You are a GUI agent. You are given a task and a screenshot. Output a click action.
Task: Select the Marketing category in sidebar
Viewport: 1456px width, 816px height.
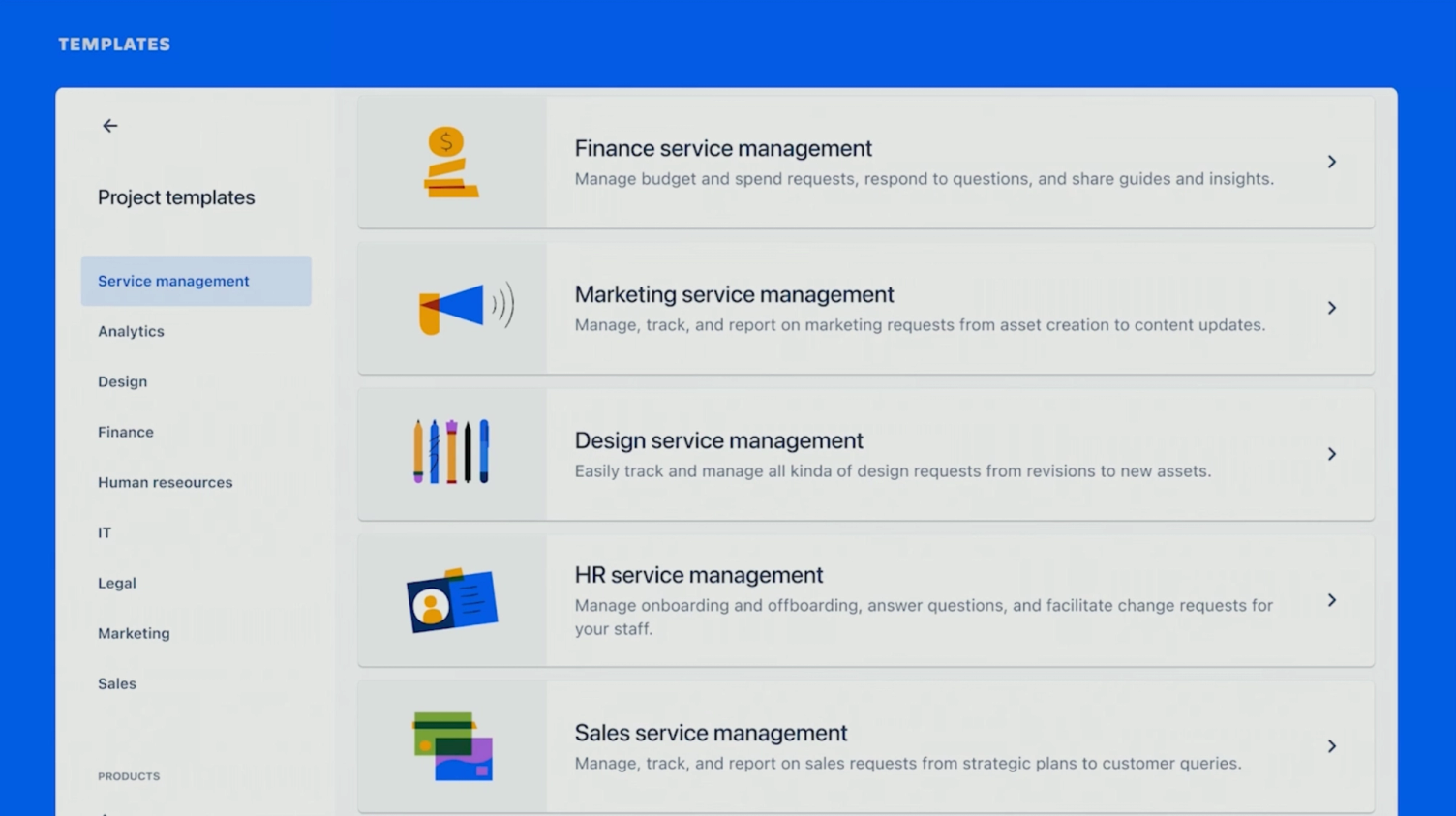(x=134, y=633)
